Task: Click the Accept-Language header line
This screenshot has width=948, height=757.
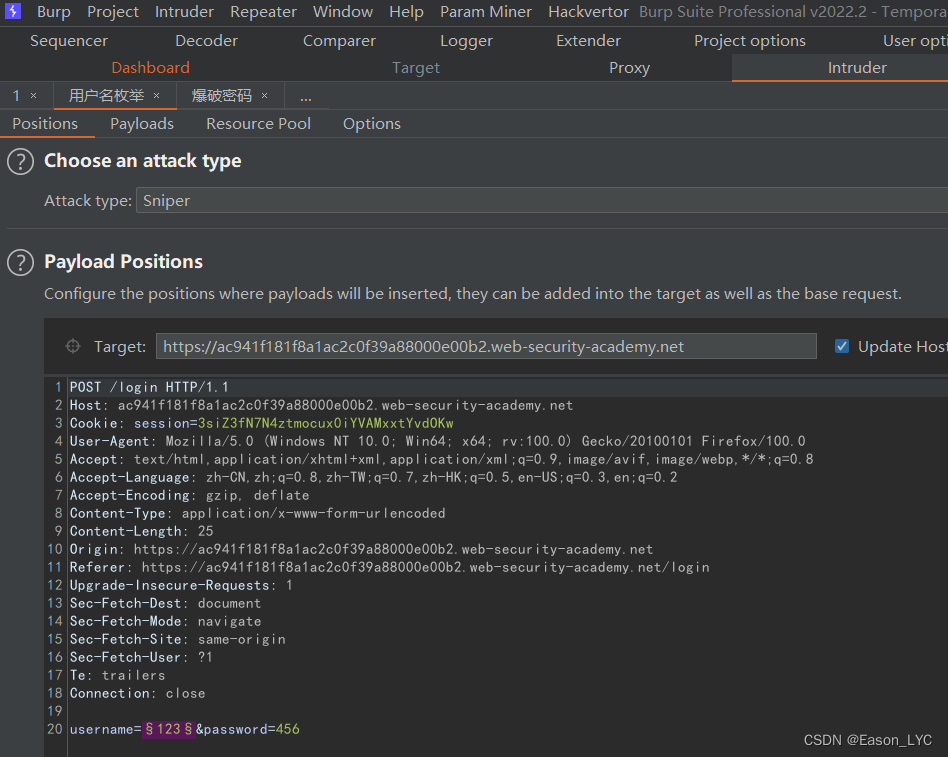Action: coord(373,477)
